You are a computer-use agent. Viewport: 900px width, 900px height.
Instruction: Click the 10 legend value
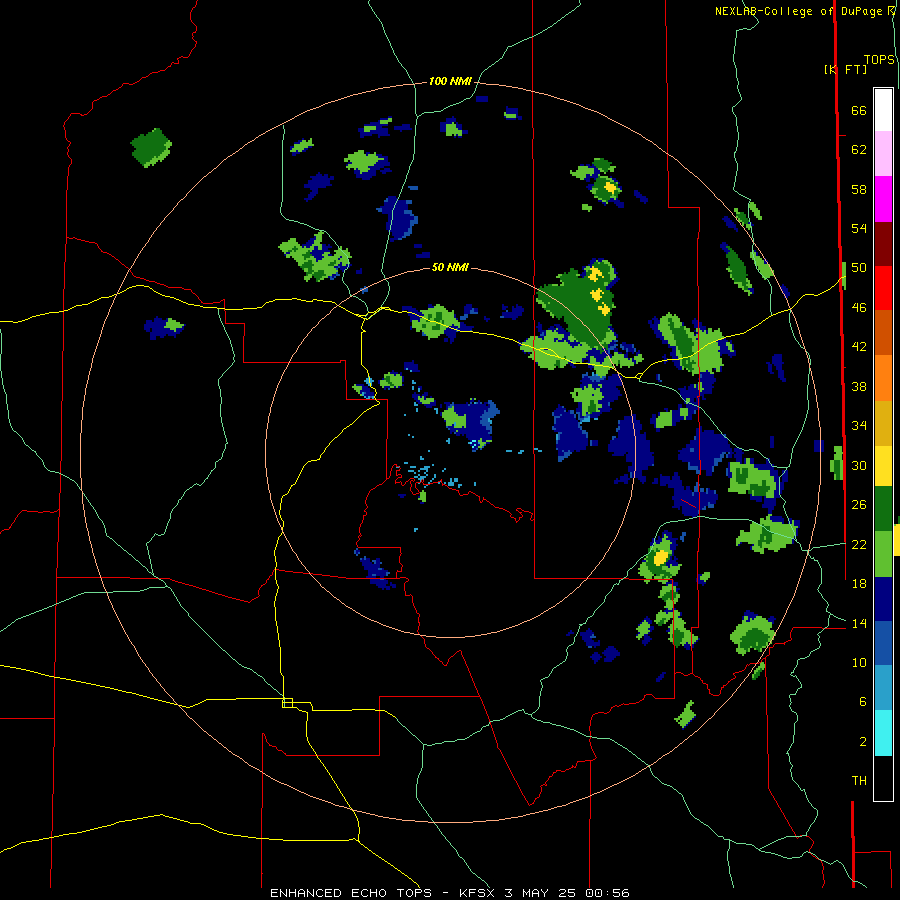pos(859,662)
